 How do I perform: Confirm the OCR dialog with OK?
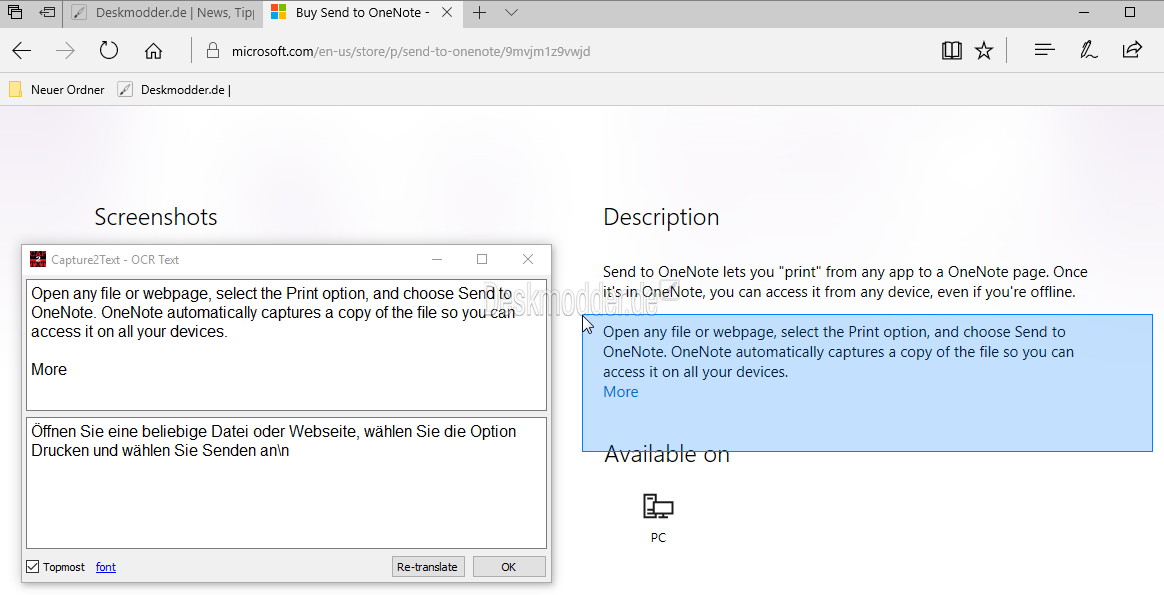[509, 567]
